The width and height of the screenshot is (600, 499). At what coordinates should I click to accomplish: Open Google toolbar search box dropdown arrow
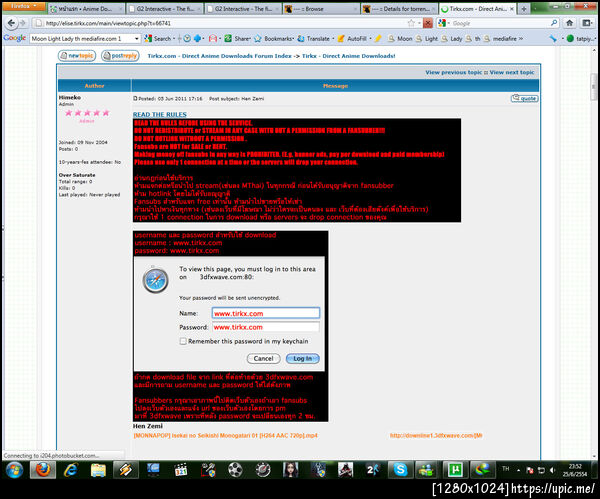pos(137,39)
